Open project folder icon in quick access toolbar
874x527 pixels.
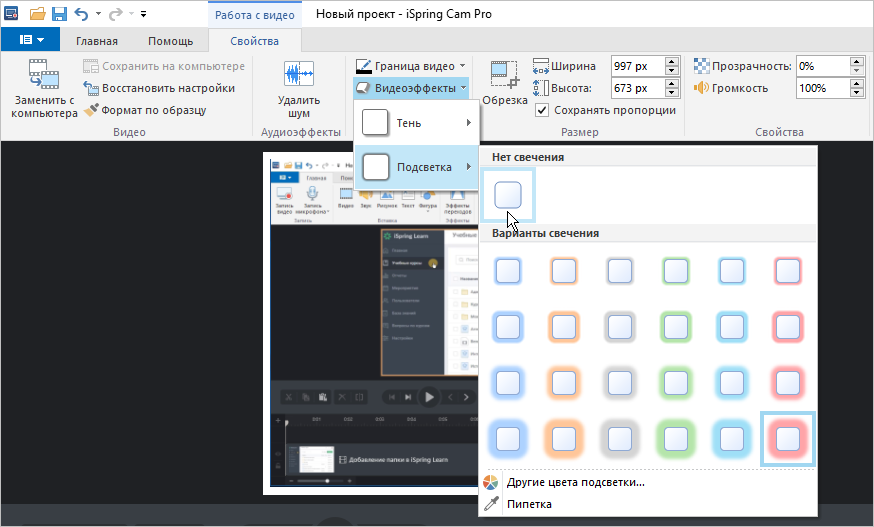(x=37, y=14)
